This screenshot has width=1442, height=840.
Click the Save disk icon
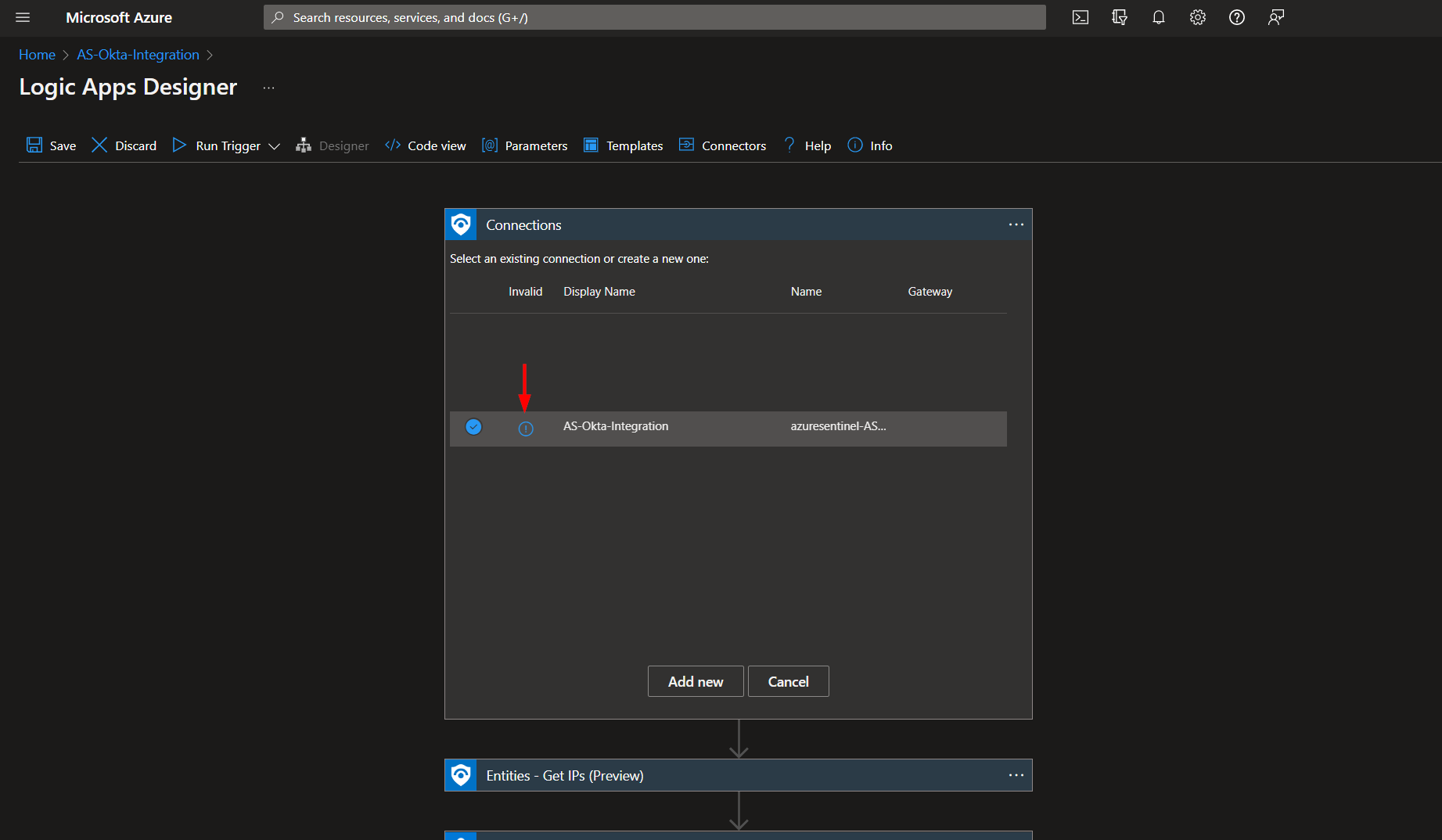34,145
